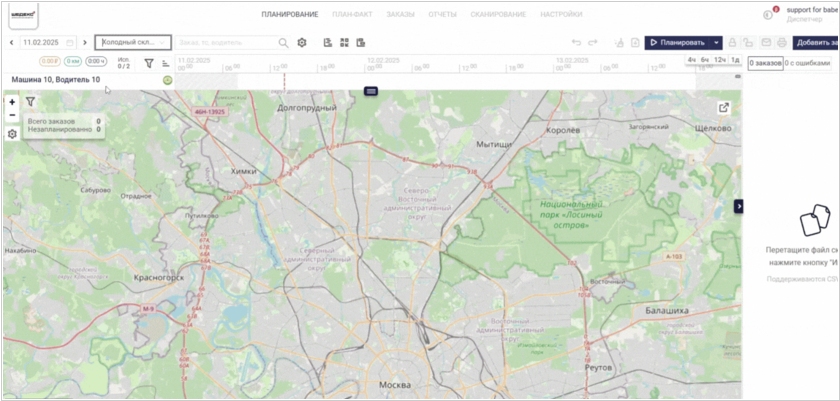Expand the Планировать dropdown arrow
This screenshot has width=840, height=401.
click(x=717, y=43)
